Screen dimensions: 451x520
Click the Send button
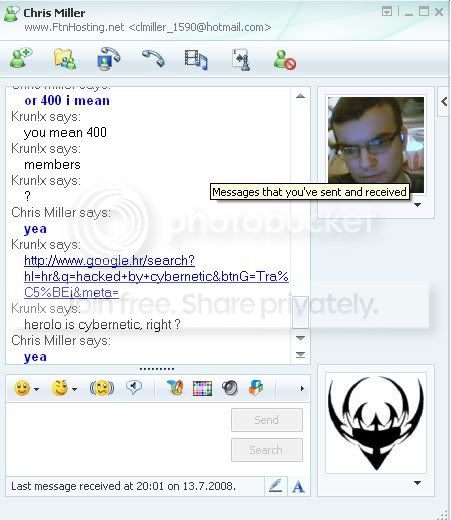267,420
